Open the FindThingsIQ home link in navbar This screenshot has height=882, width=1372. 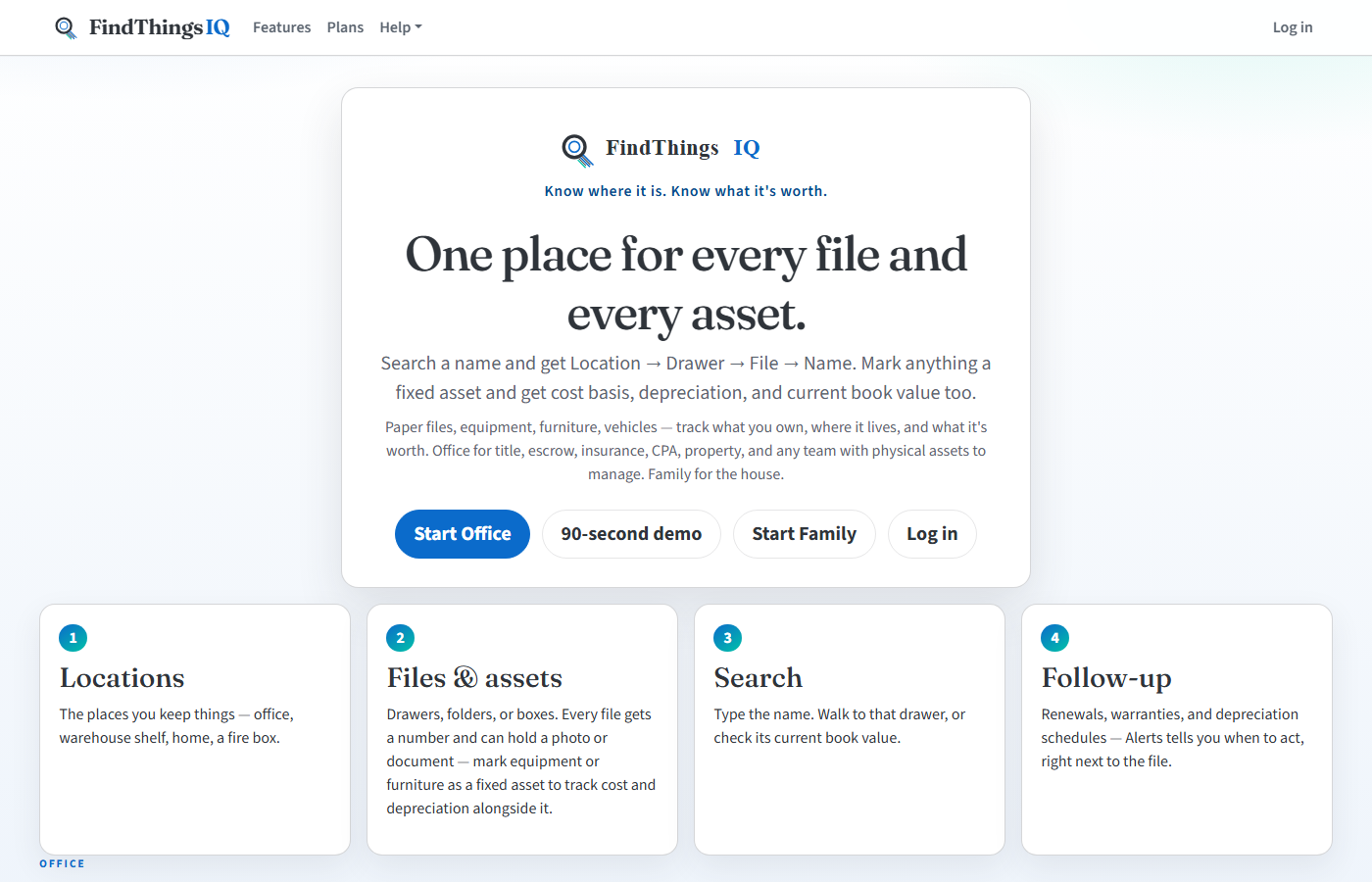(x=142, y=27)
